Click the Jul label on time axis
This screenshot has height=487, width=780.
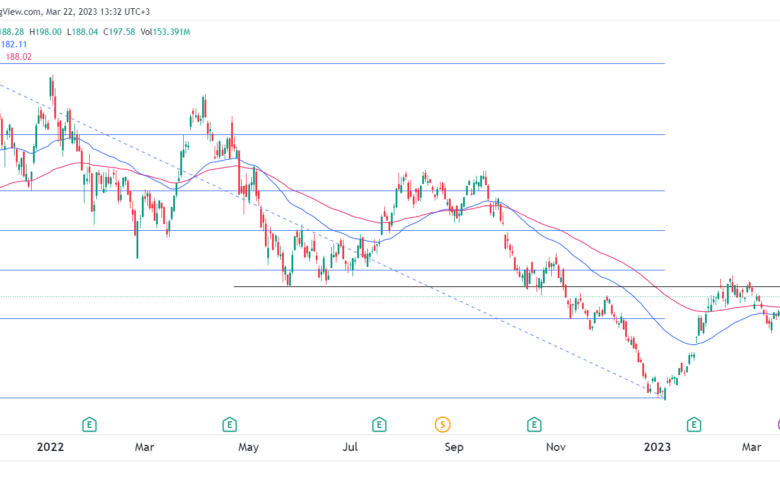pos(350,447)
